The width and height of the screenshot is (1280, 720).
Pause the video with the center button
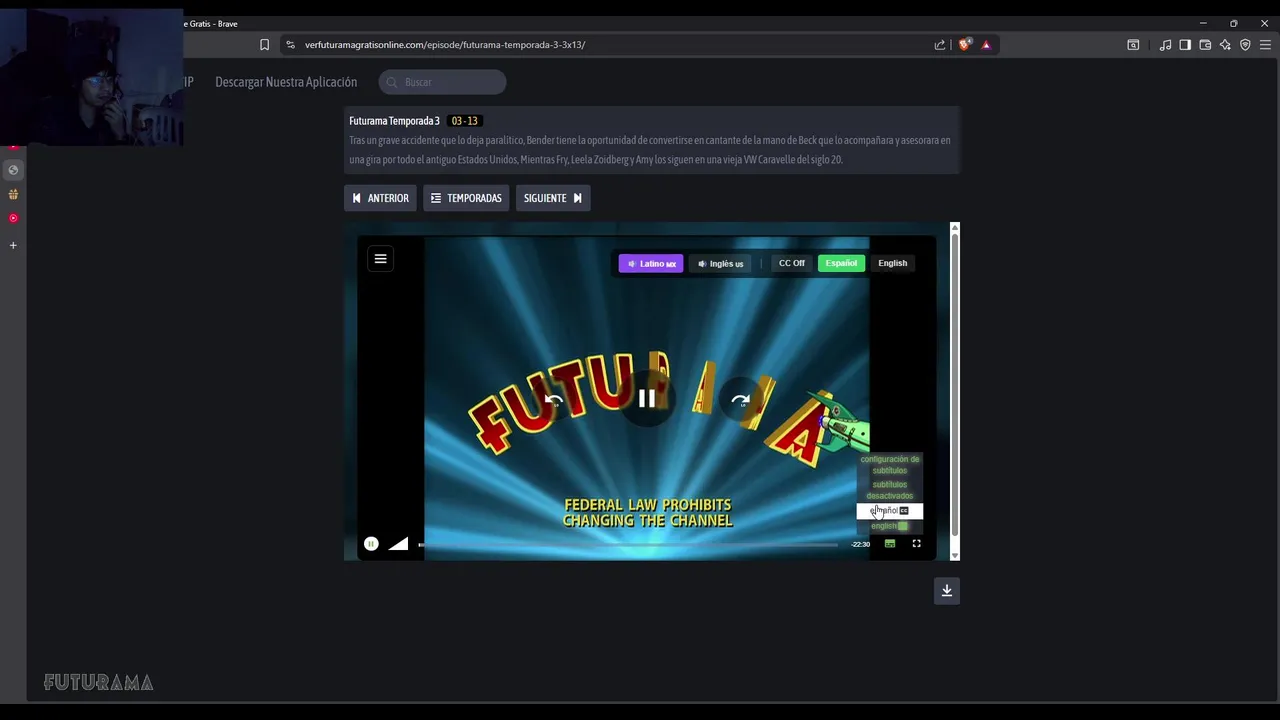point(647,399)
